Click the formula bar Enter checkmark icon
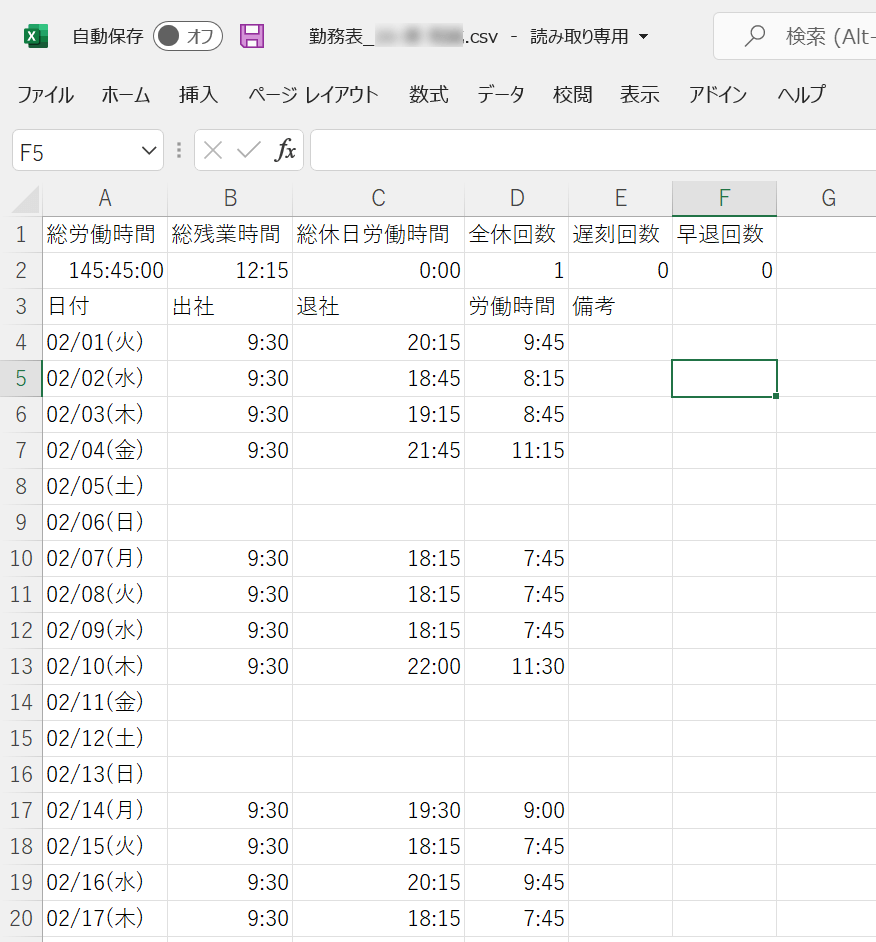876x942 pixels. [x=249, y=151]
